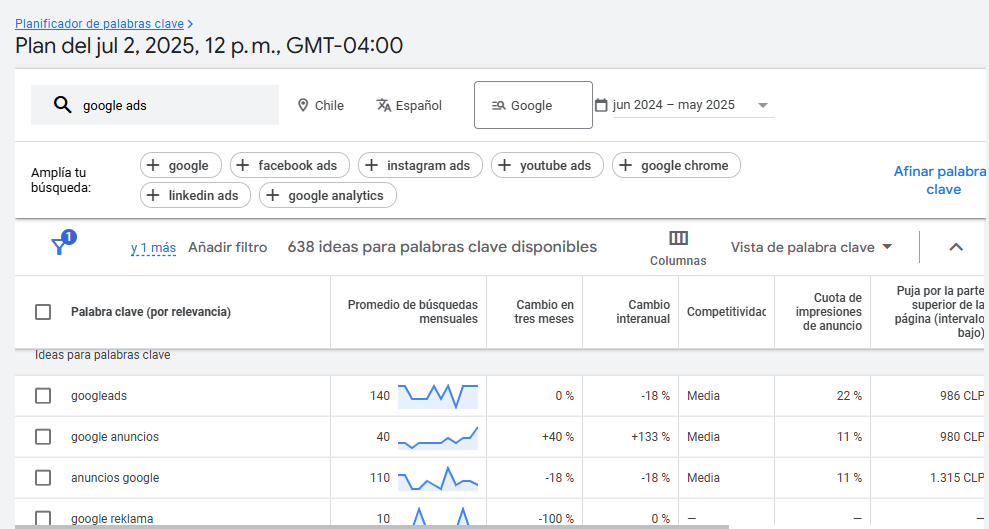This screenshot has height=529, width=989.
Task: Click the 'google anuncios' trend sparkline
Action: [437, 437]
